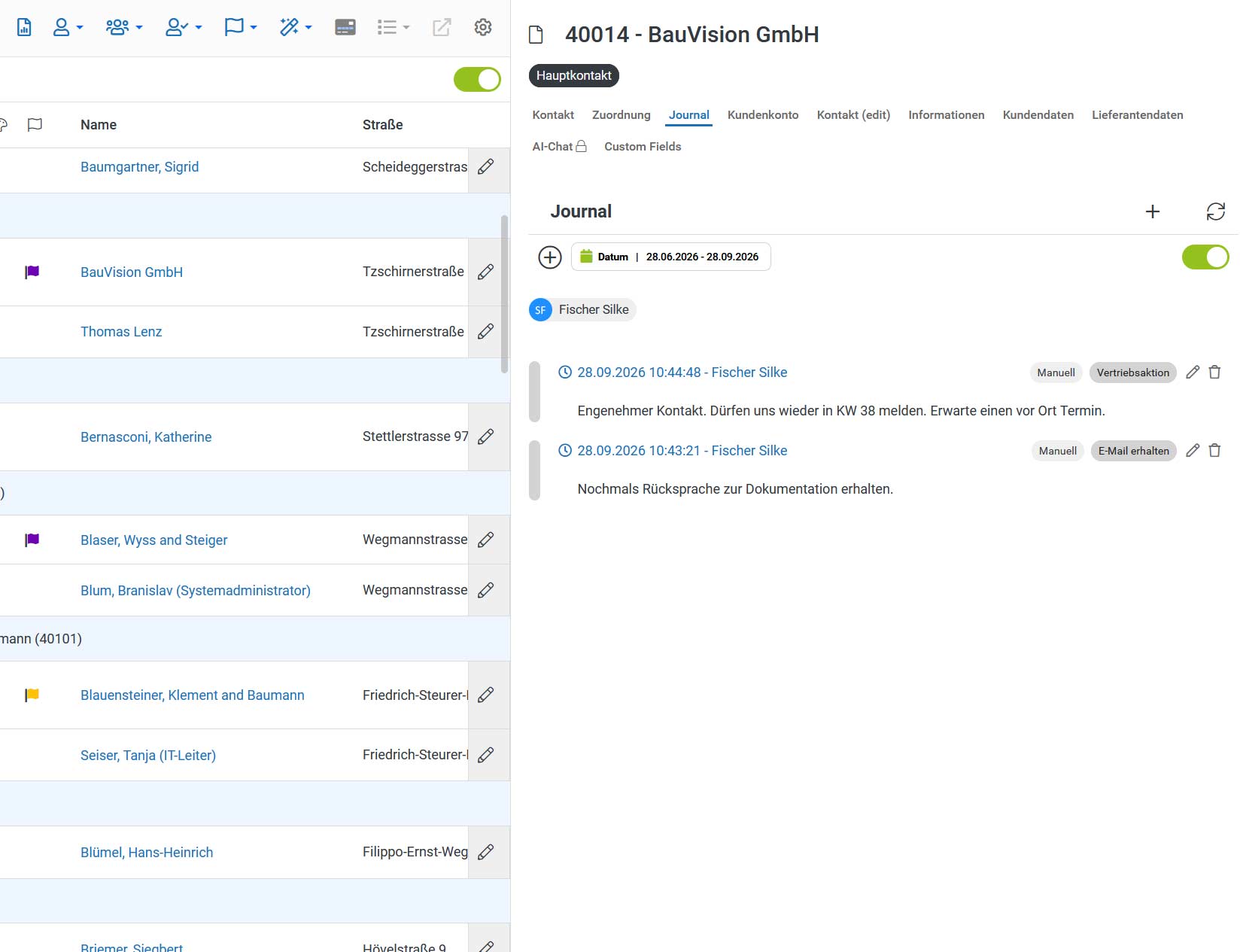
Task: Open the Informationen tab
Action: (947, 114)
